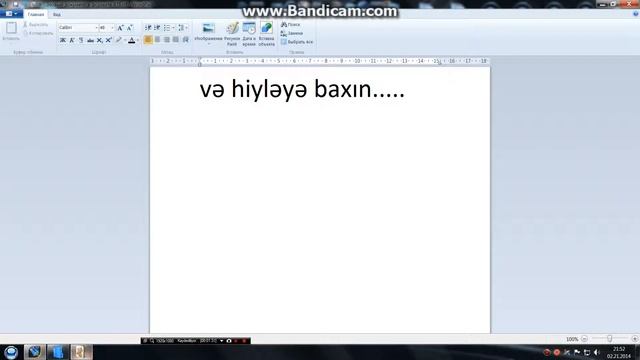Open the paragraph settings dialog icon
This screenshot has height=360, width=640.
pyautogui.click(x=185, y=40)
